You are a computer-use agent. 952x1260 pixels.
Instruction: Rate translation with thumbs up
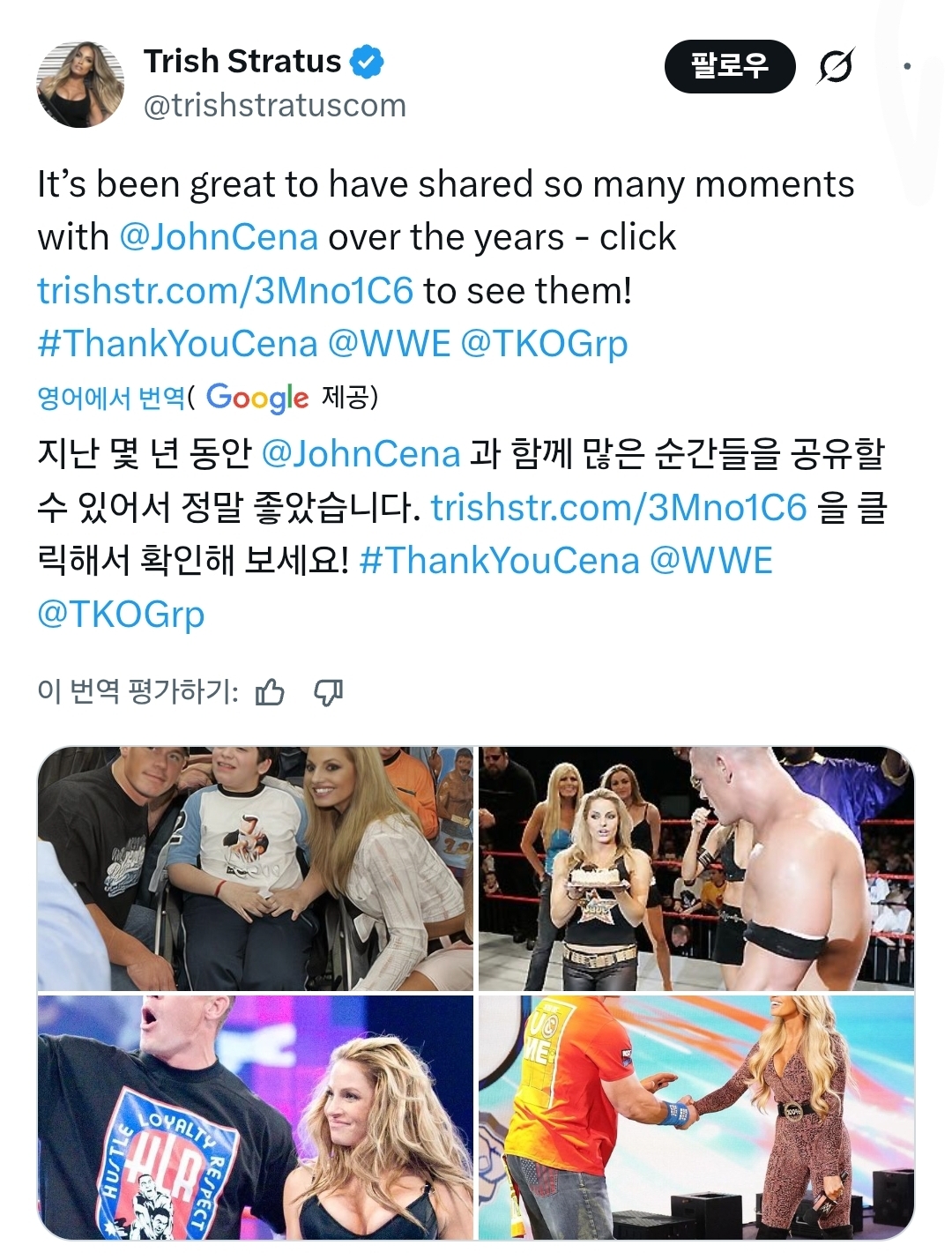(x=270, y=692)
